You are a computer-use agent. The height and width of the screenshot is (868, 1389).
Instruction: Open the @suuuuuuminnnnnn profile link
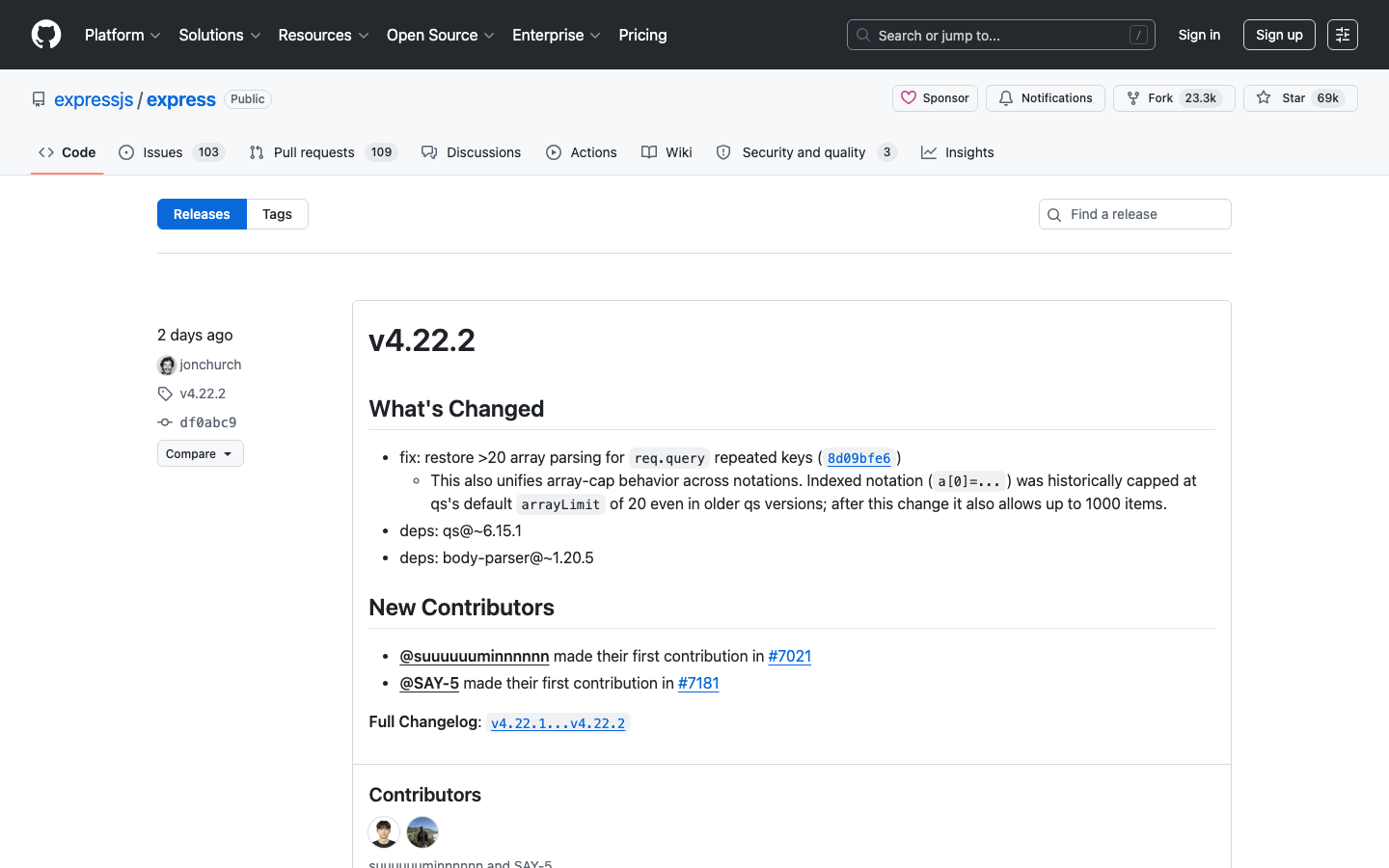coord(475,656)
